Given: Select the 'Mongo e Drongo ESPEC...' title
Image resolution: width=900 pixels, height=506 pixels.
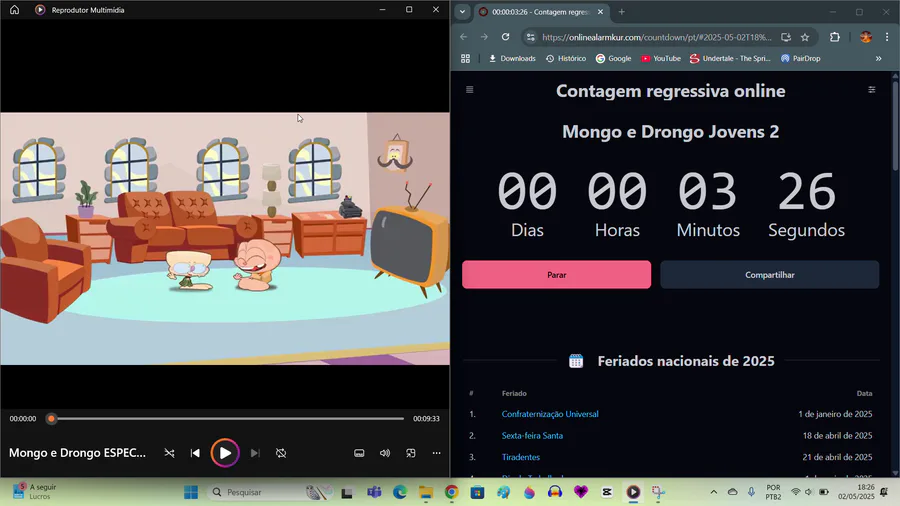Looking at the screenshot, I should 77,453.
